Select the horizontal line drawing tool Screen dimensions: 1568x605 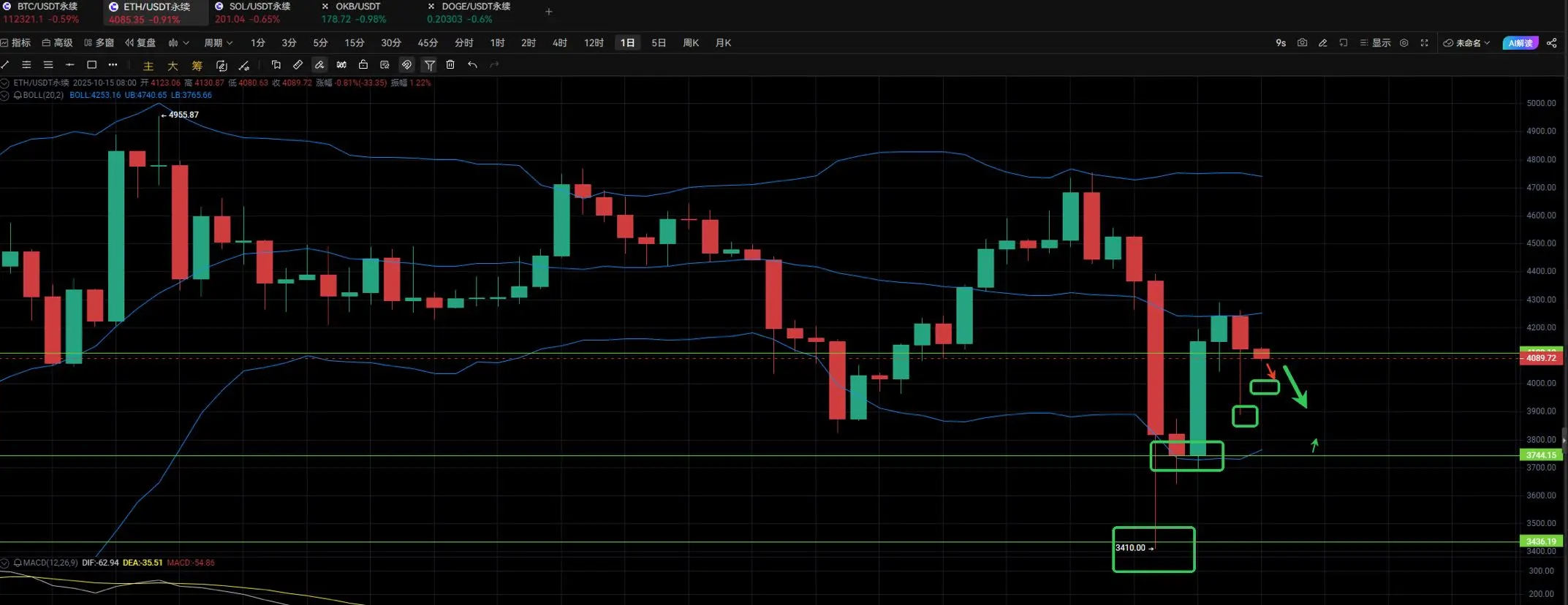tap(70, 65)
